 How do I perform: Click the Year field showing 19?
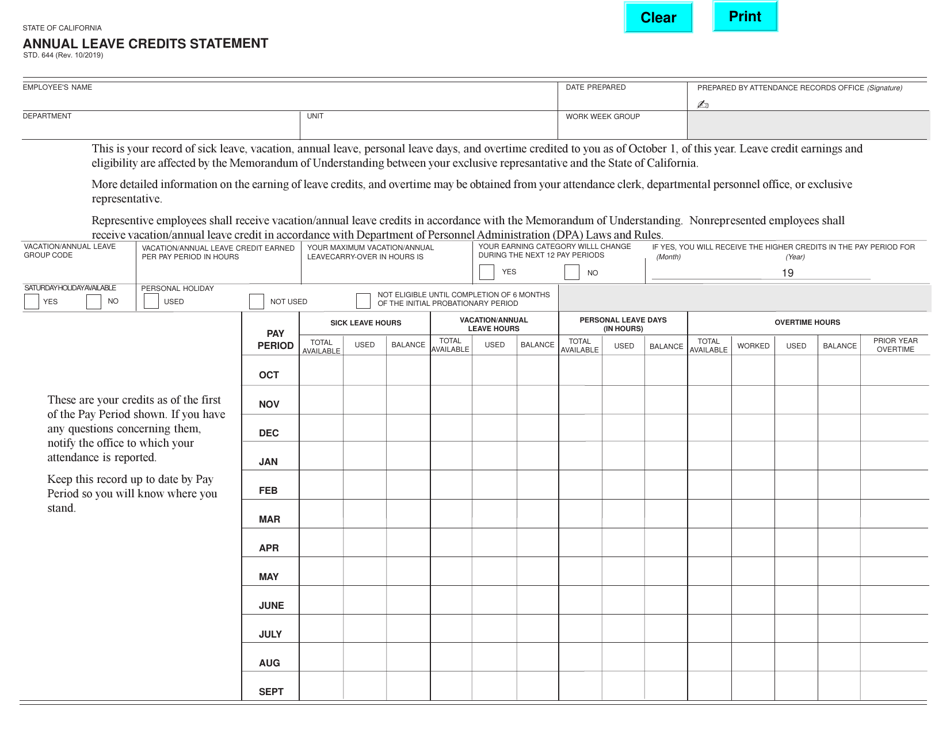point(790,272)
